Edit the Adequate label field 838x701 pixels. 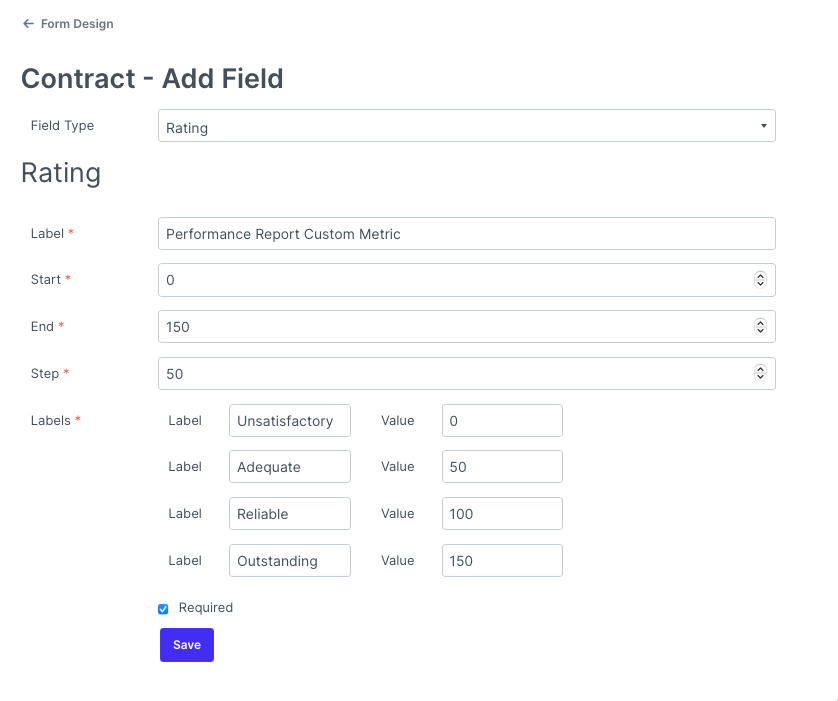click(289, 466)
